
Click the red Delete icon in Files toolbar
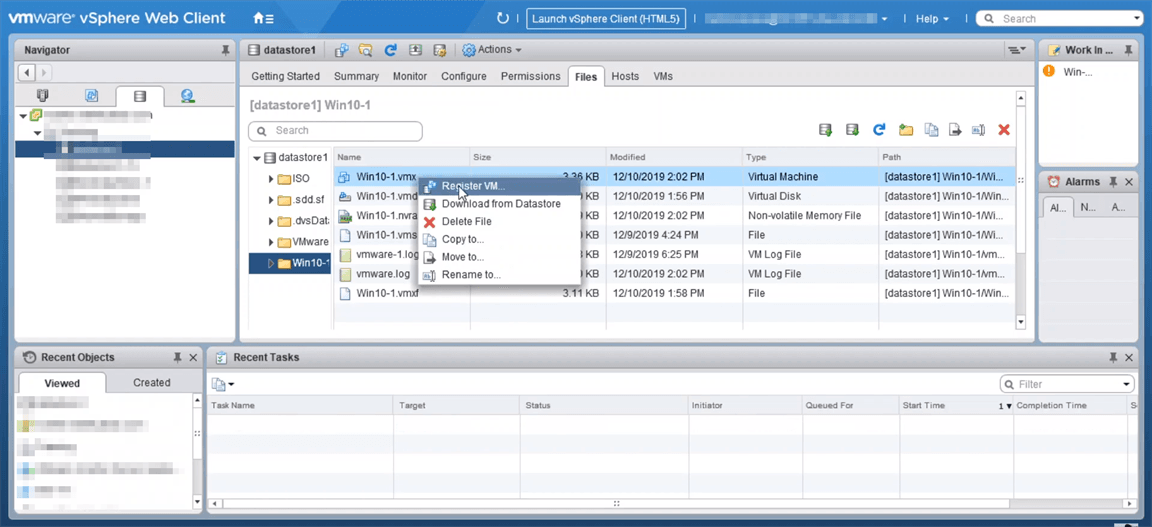(1004, 130)
